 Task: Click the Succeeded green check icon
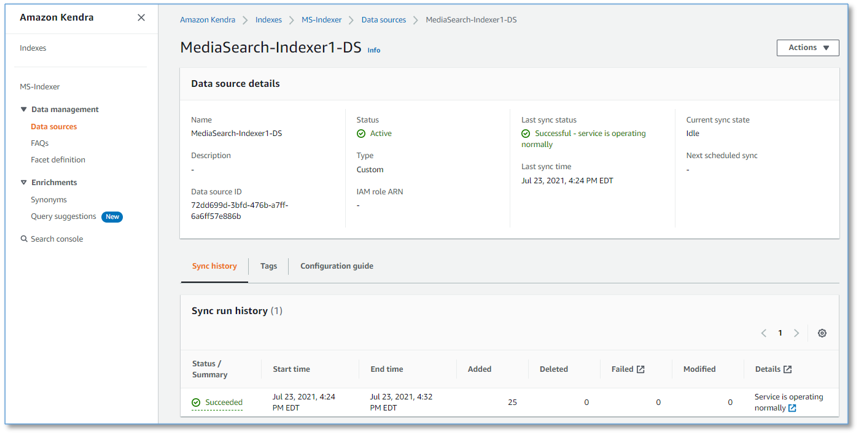click(196, 402)
